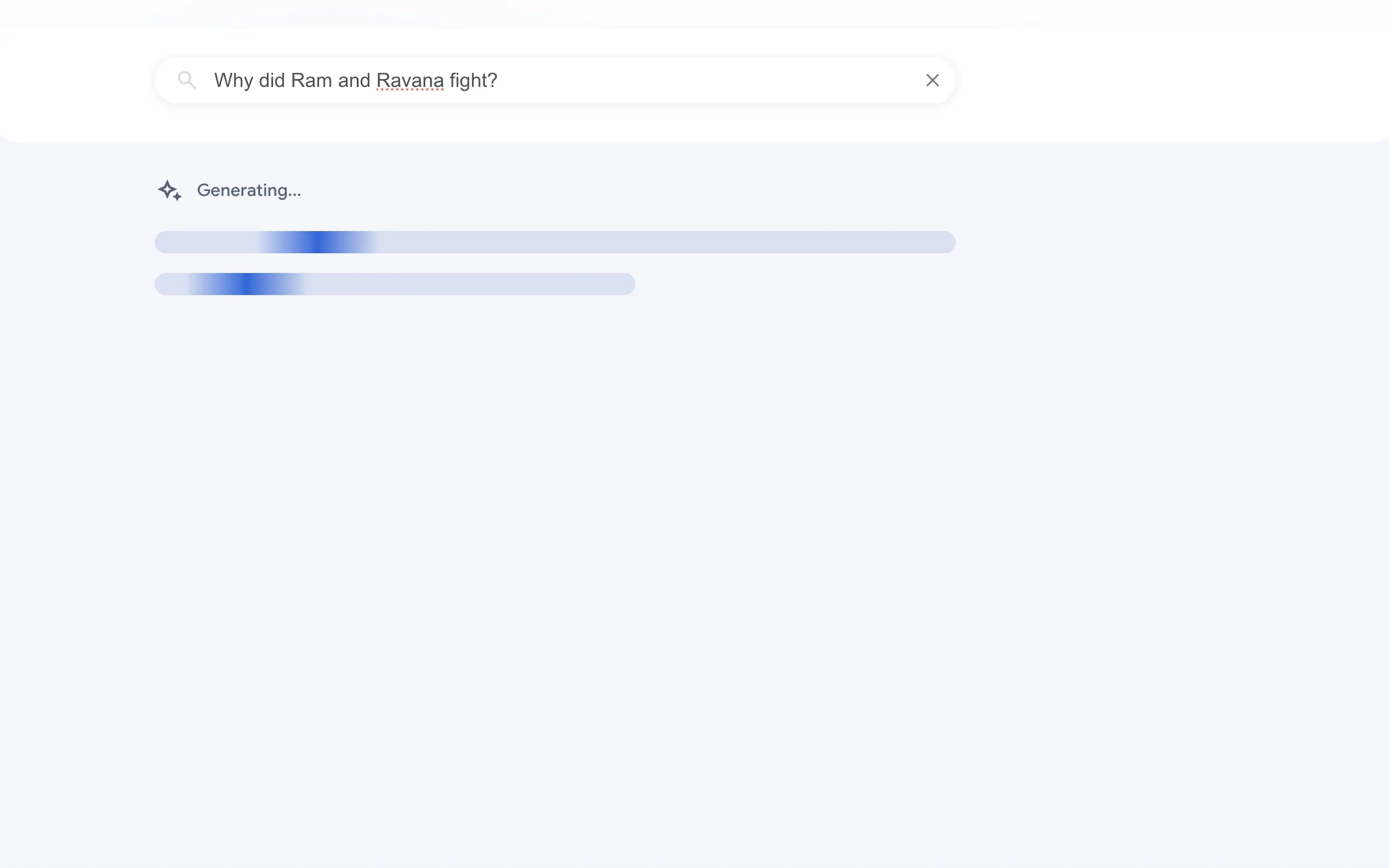Click the underlined word 'Ravana' in search
1389x868 pixels.
[410, 80]
